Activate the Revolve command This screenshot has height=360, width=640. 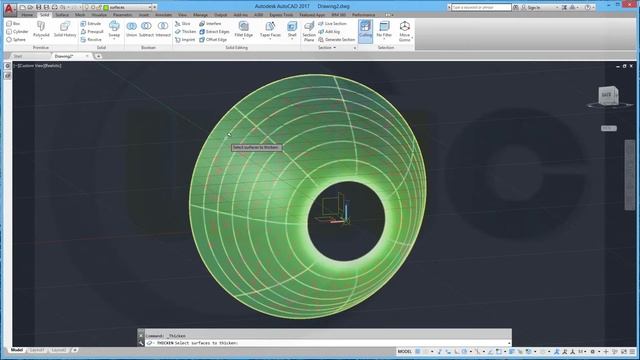[x=91, y=40]
